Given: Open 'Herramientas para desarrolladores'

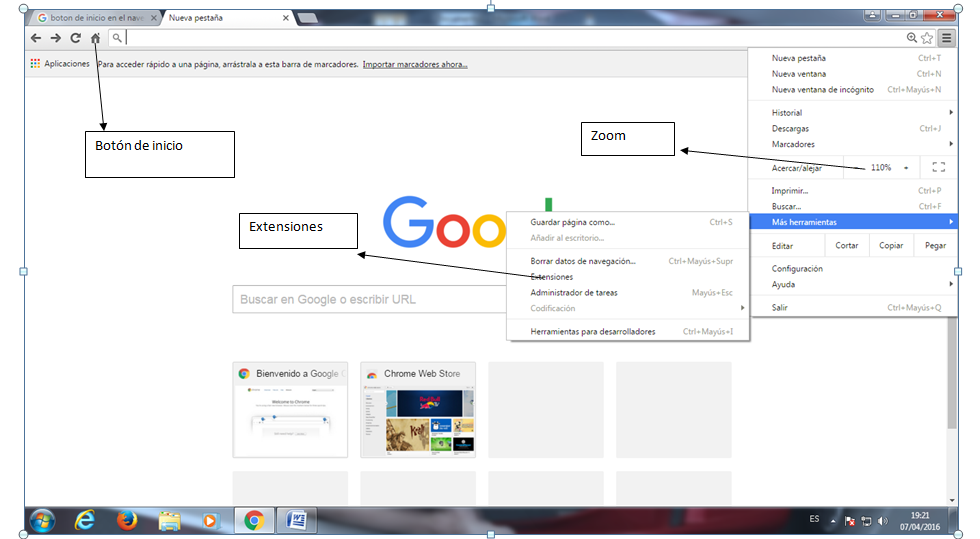Looking at the screenshot, I should (x=628, y=331).
